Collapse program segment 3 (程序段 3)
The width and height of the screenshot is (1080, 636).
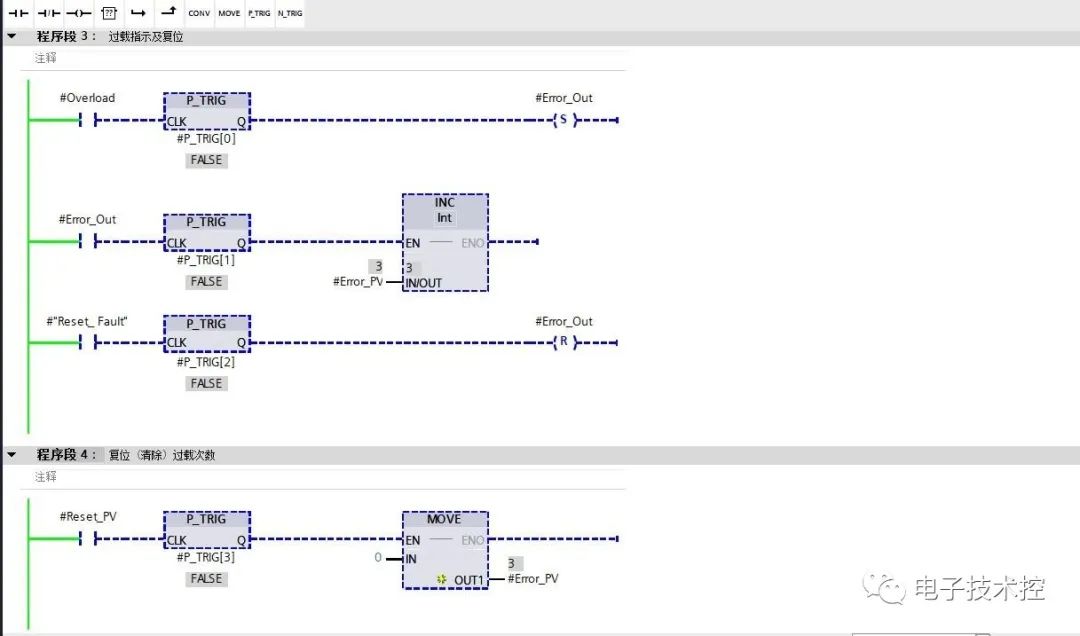[12, 37]
